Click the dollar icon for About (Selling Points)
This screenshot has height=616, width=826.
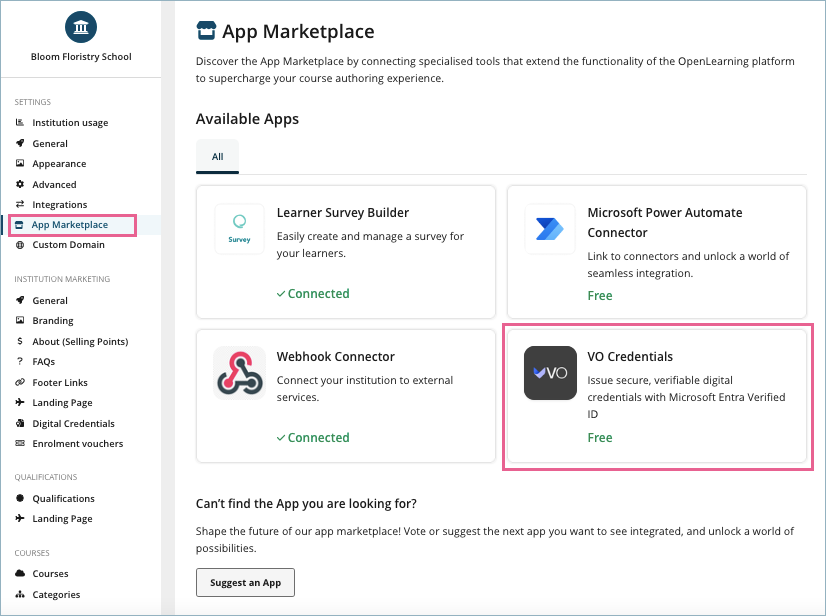pos(20,341)
